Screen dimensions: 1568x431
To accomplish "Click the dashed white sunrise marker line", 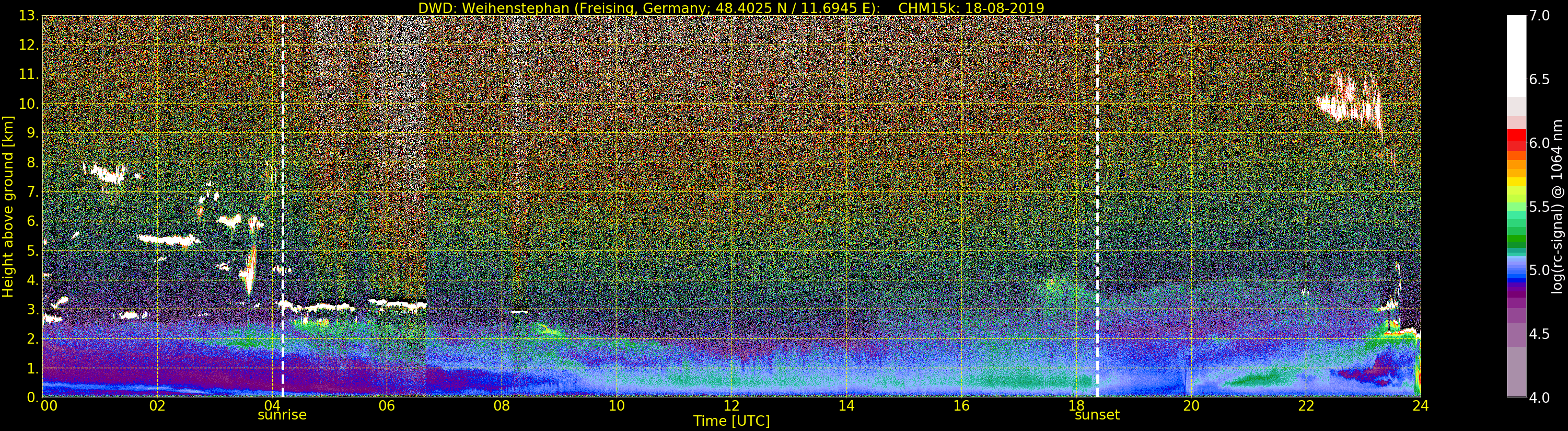I will click(283, 206).
